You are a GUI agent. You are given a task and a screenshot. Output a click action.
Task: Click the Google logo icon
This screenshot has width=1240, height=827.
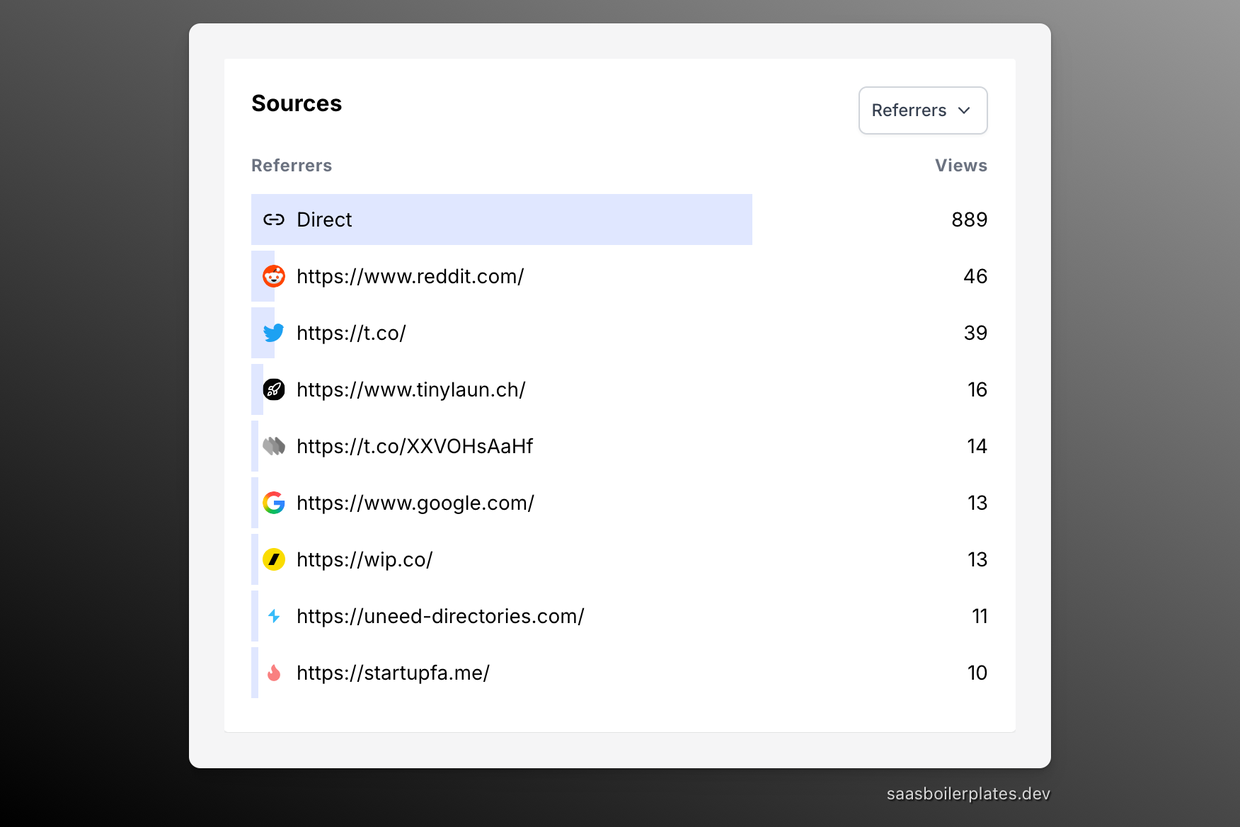point(274,503)
